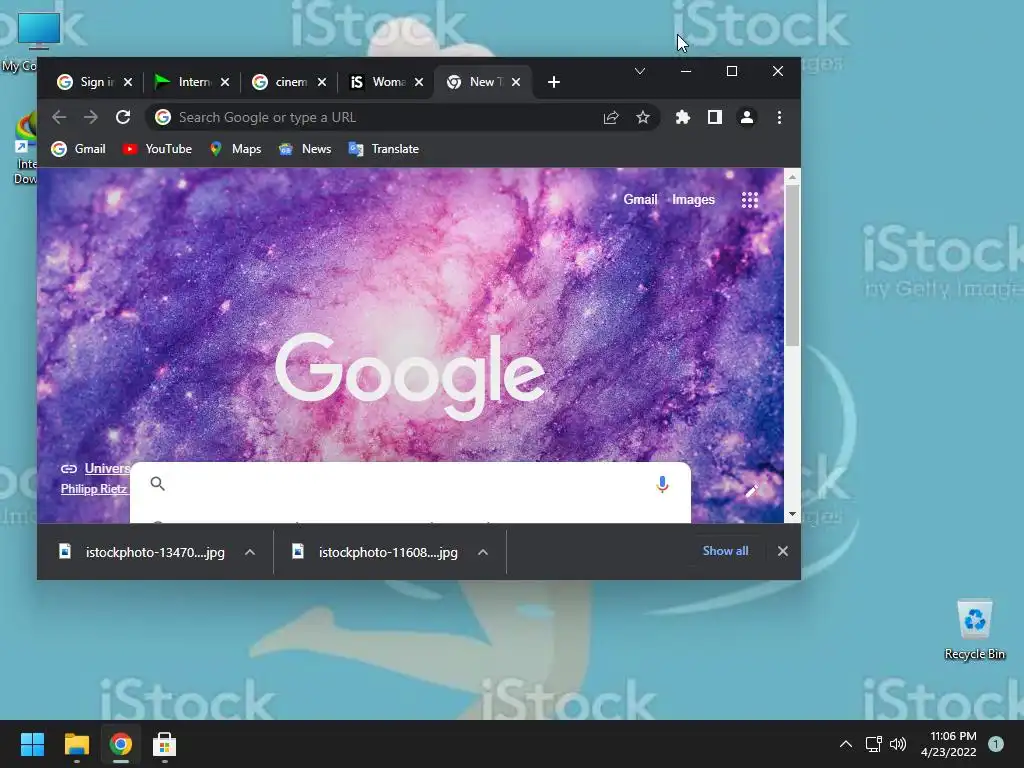Image resolution: width=1024 pixels, height=768 pixels.
Task: Click the scrollbar down arrow
Action: point(792,515)
